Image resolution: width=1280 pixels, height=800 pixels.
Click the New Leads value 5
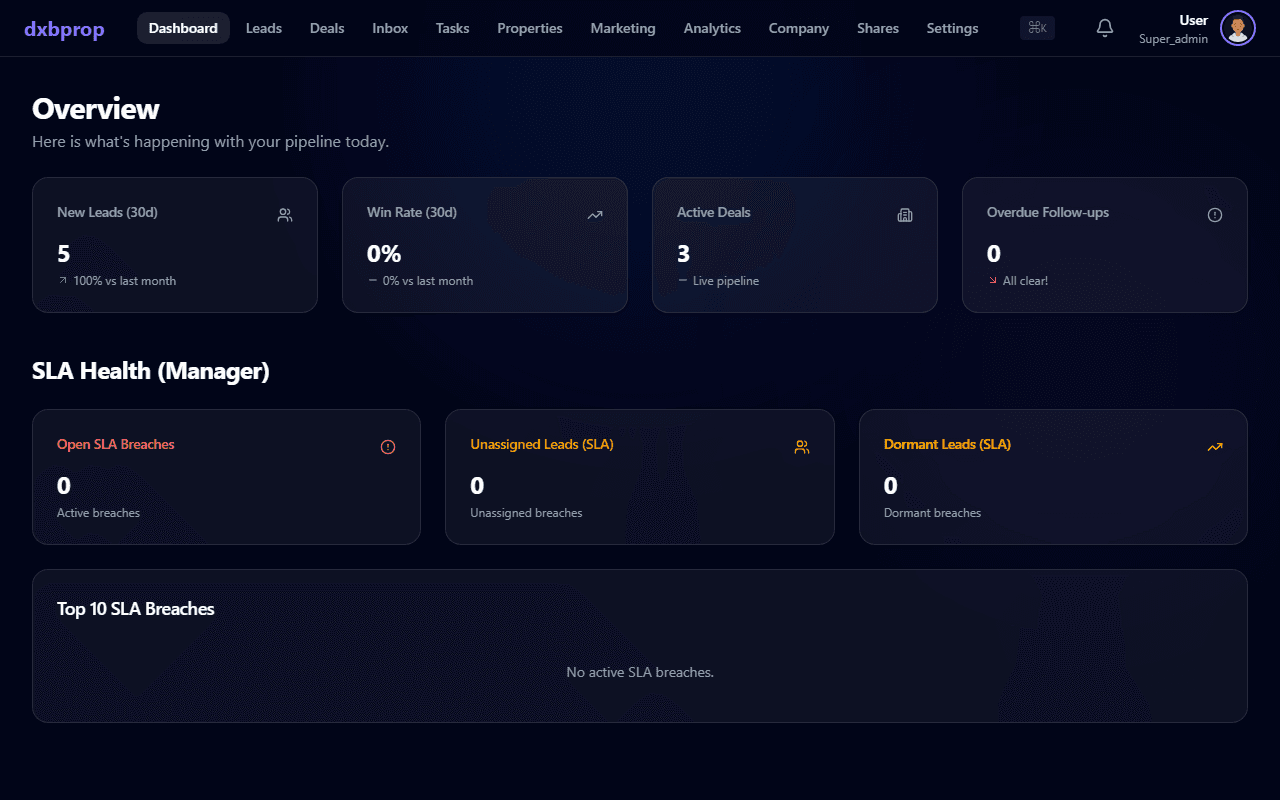tap(64, 253)
